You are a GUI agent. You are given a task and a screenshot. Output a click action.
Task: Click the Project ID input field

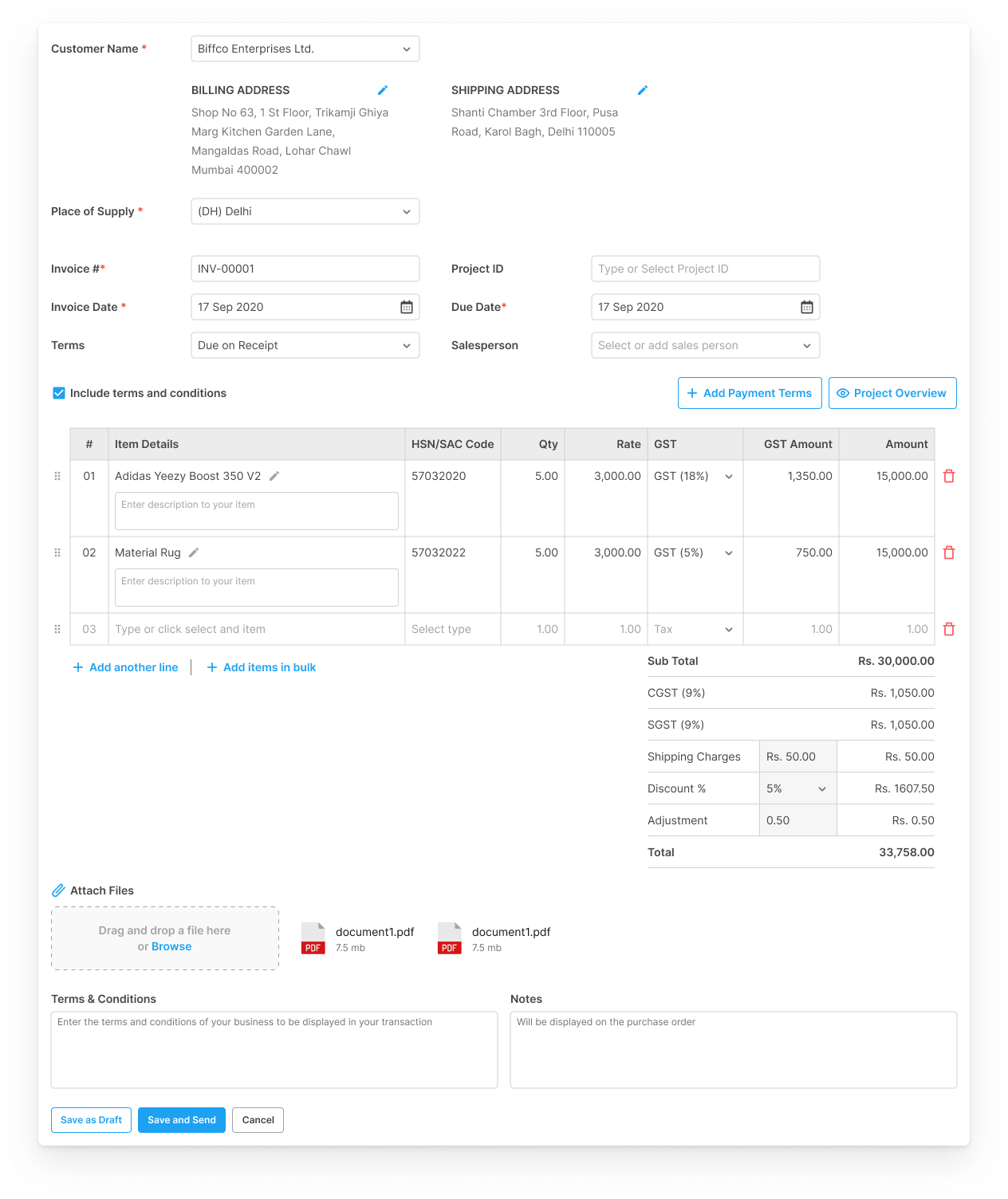pos(705,269)
